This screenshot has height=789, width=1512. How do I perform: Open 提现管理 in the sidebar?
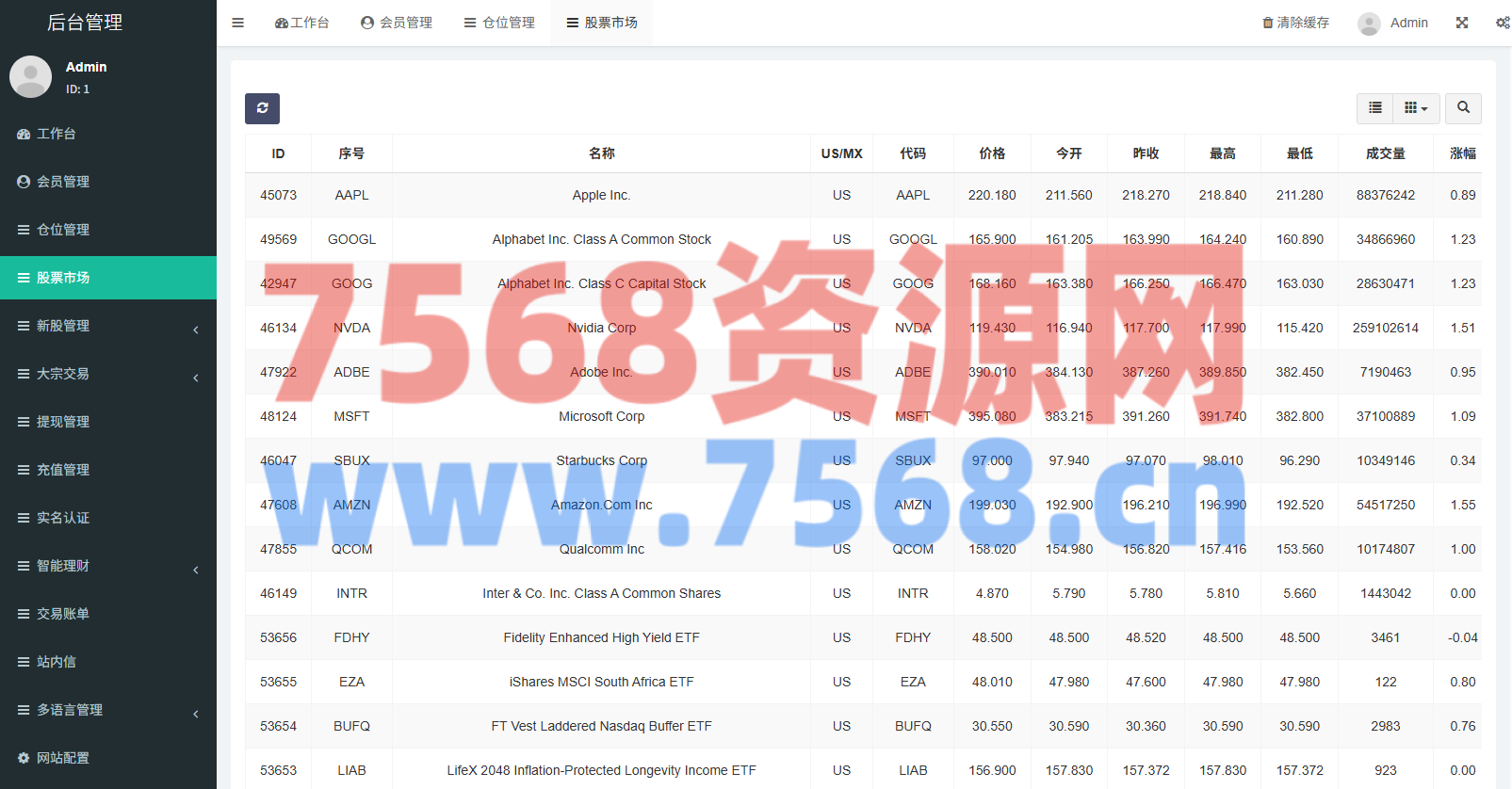[x=63, y=422]
